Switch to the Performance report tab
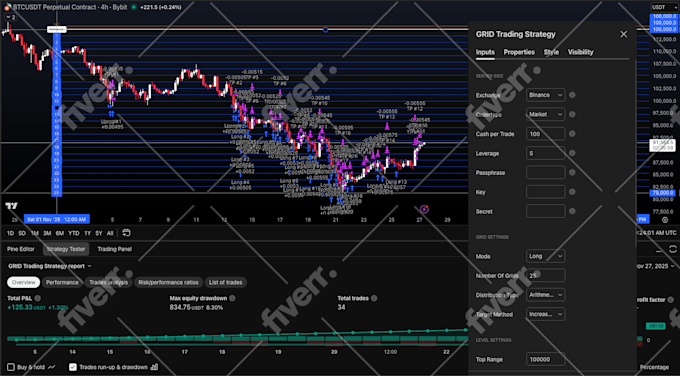Screen dimensions: 680x376 [62, 282]
